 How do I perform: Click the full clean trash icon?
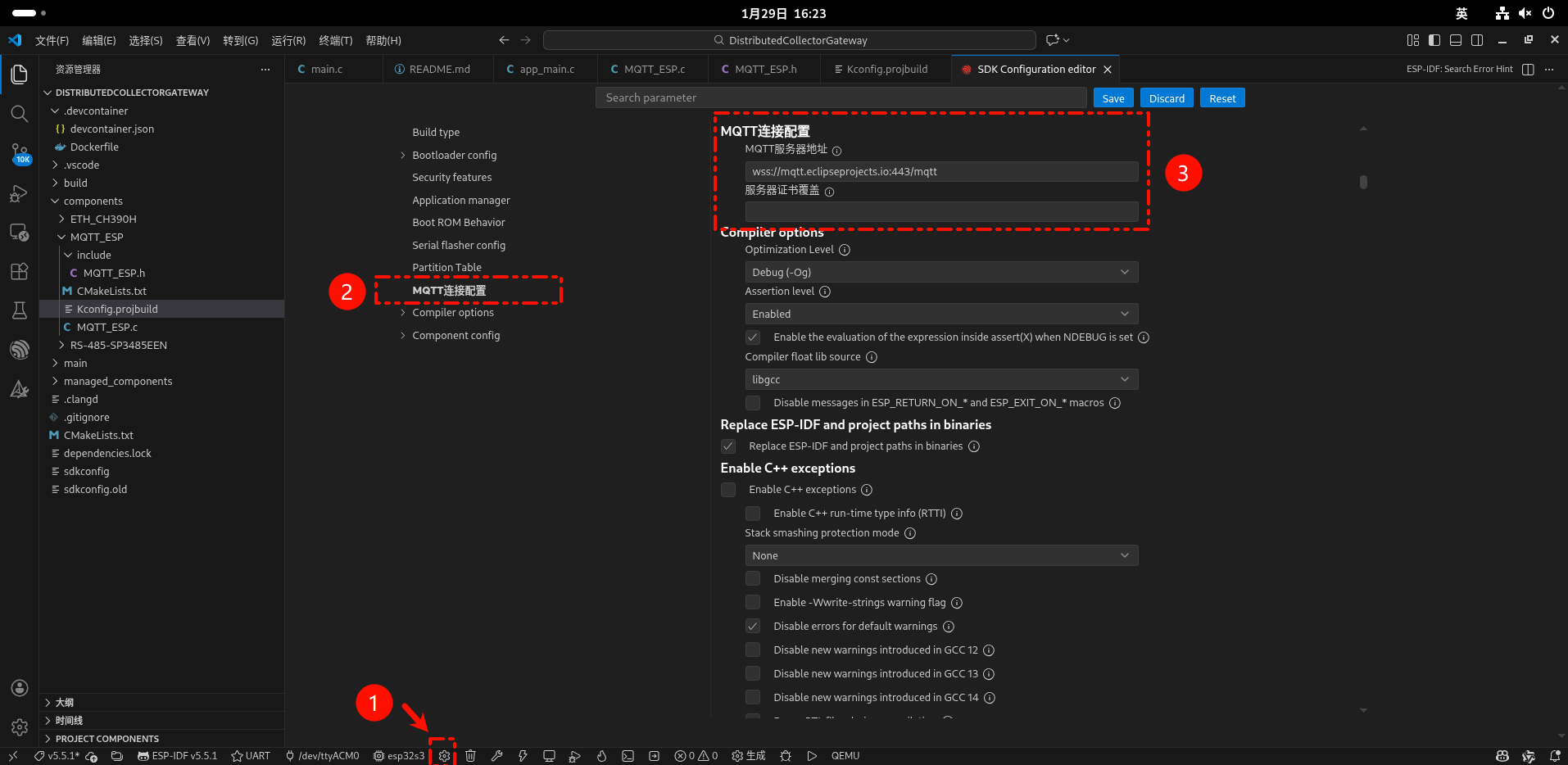[x=470, y=756]
